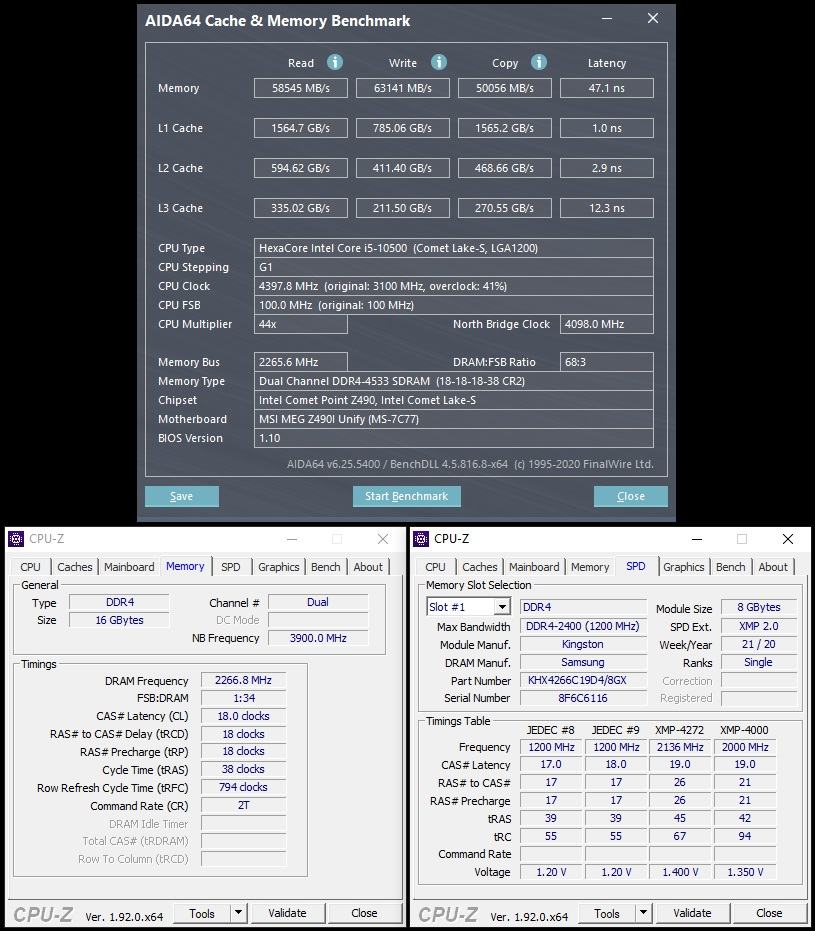Switch to CPU tab in right CPU-Z window
Screen dimensions: 815x931
[x=435, y=567]
